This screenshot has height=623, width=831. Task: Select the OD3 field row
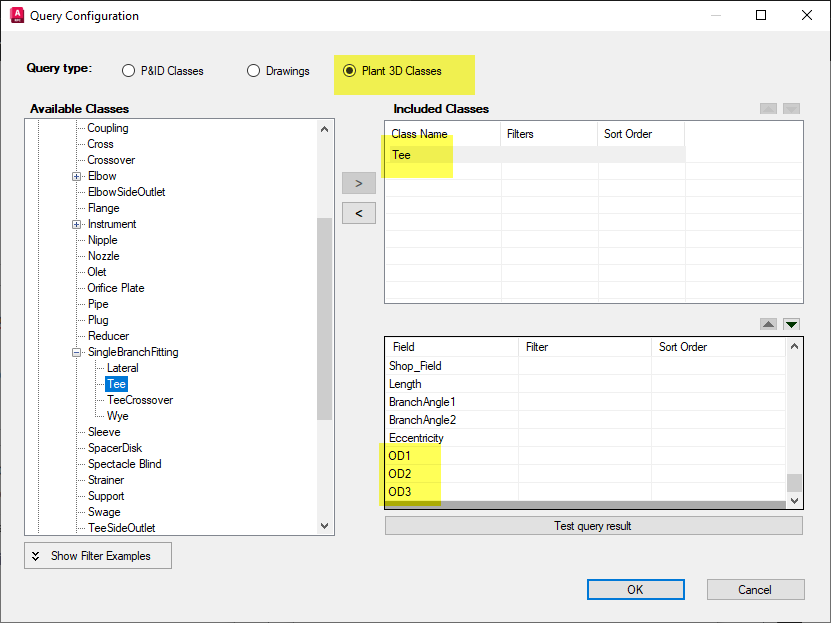tap(585, 492)
